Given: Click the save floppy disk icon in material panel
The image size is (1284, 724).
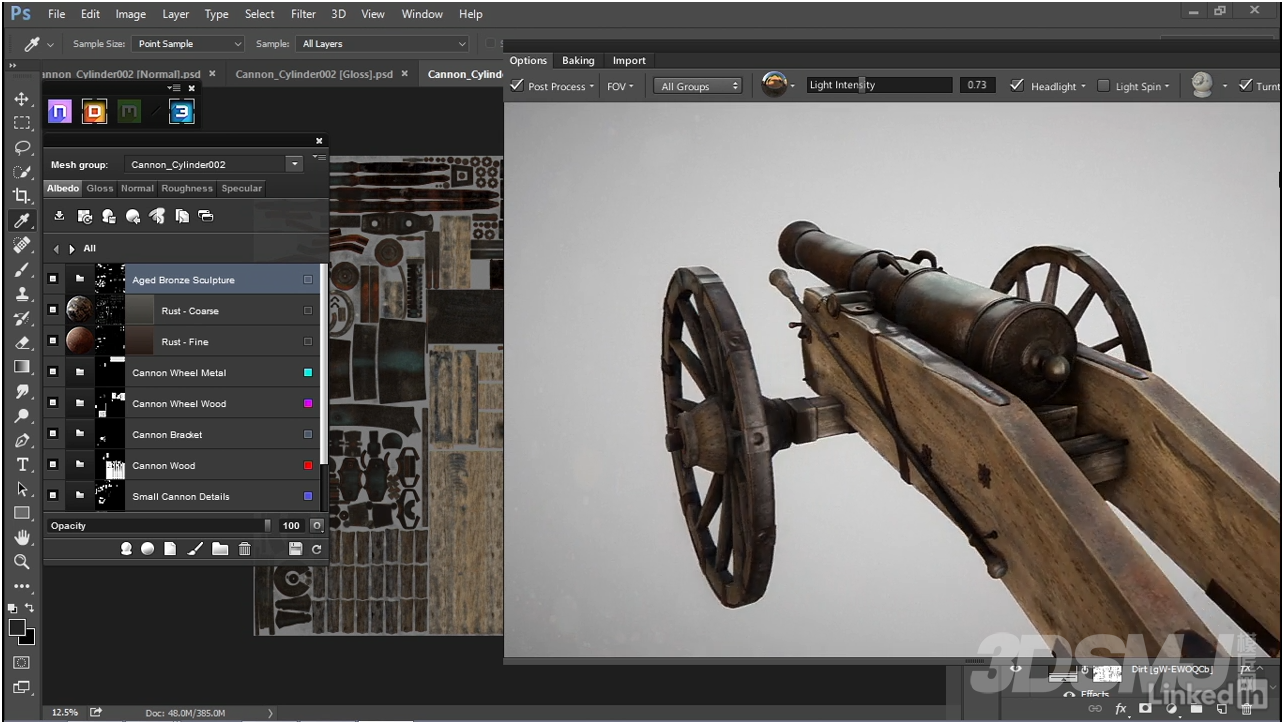Looking at the screenshot, I should tap(295, 549).
